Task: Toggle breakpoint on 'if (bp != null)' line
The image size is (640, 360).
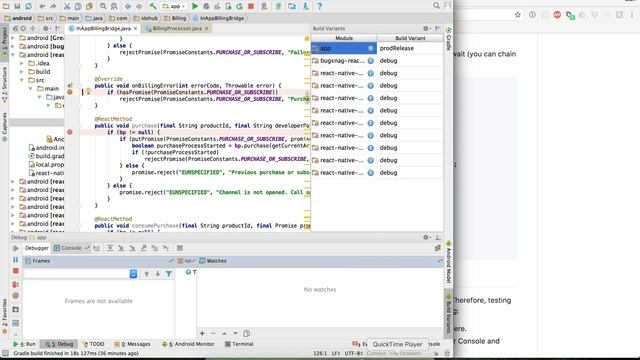Action: (70, 132)
